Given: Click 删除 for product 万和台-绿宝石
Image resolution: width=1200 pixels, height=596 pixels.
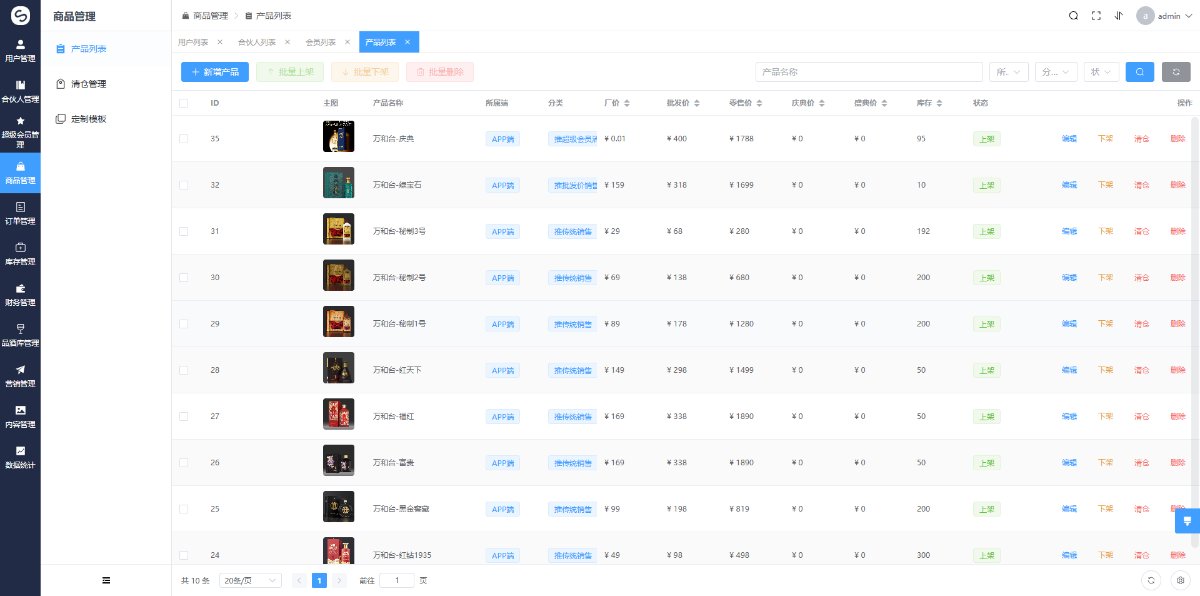Looking at the screenshot, I should (1177, 185).
